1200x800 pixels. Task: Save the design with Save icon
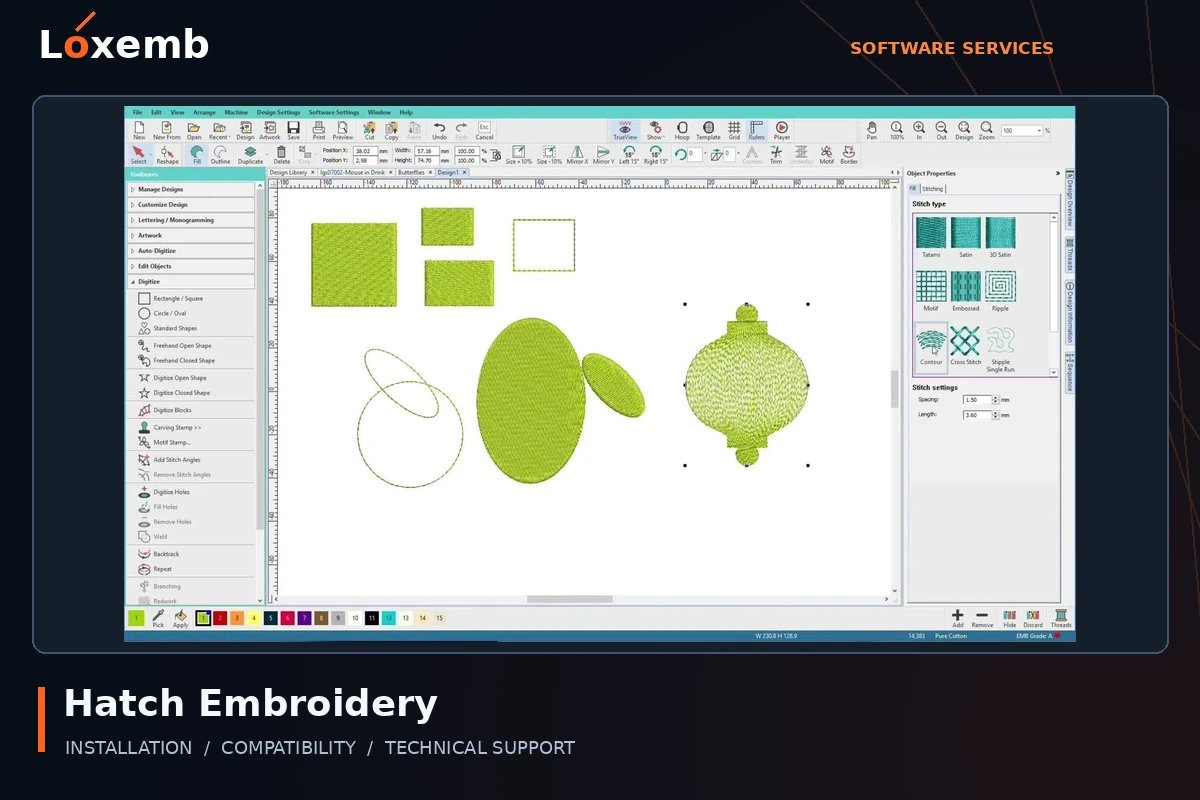point(293,131)
